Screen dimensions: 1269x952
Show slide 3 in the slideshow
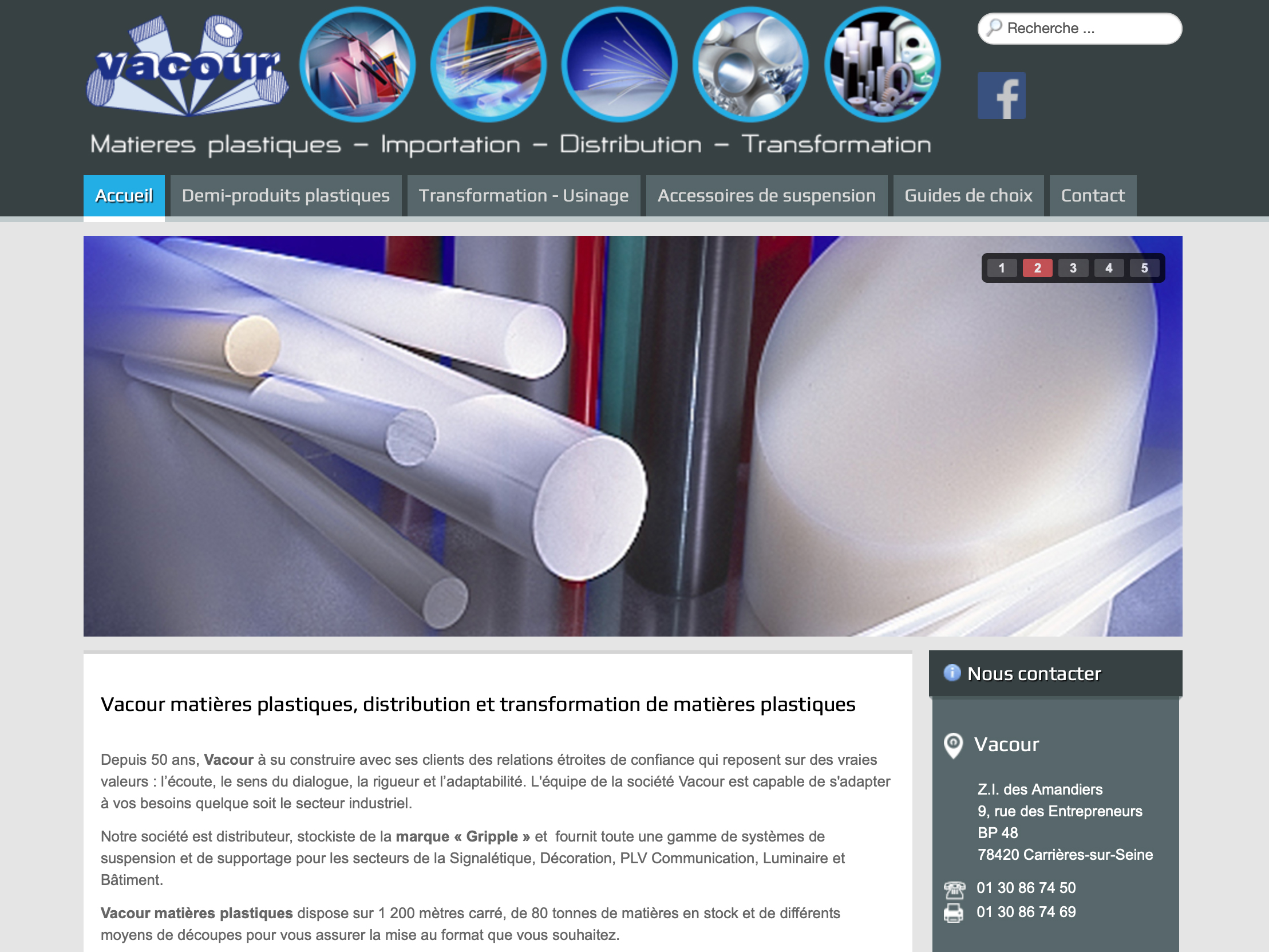point(1073,268)
